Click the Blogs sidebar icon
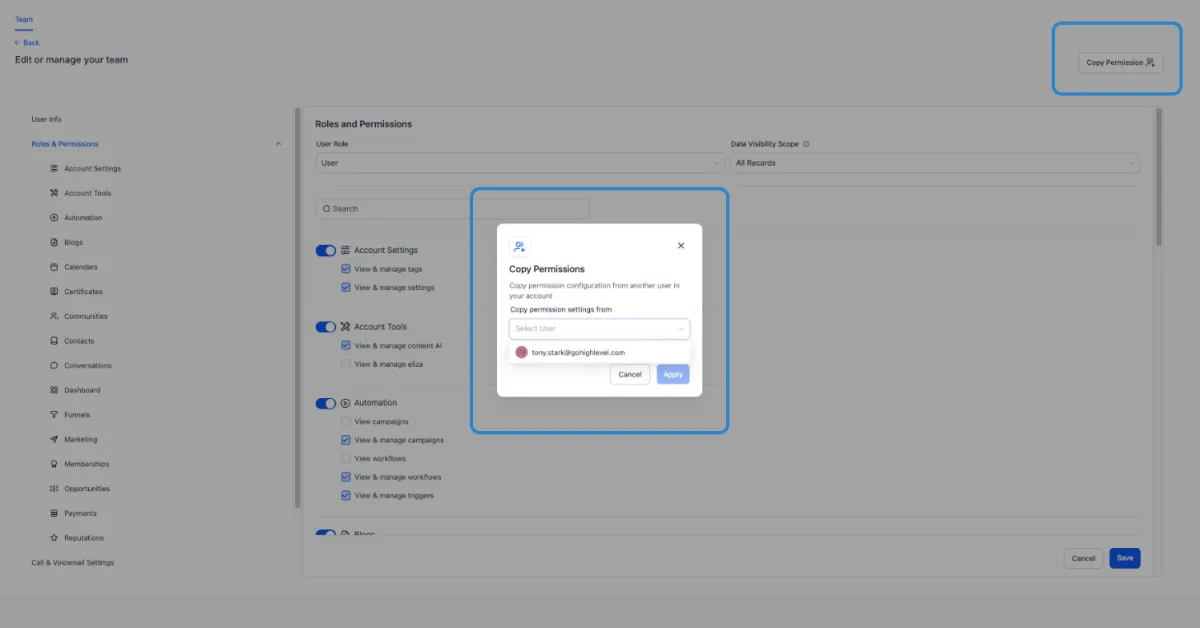Screen dimensions: 1200x628 pyautogui.click(x=54, y=242)
